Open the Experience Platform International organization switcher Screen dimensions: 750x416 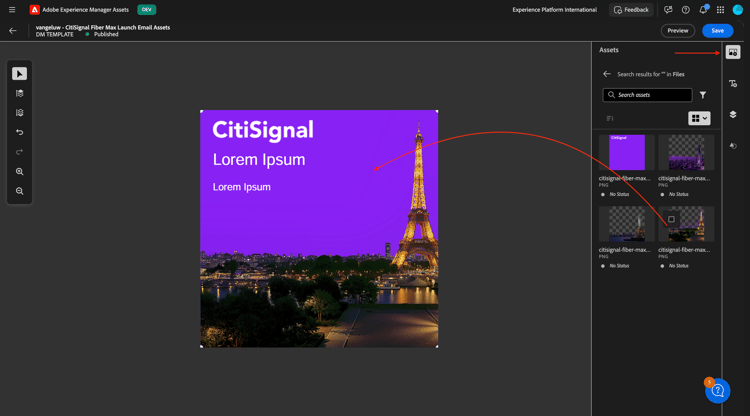tap(554, 10)
